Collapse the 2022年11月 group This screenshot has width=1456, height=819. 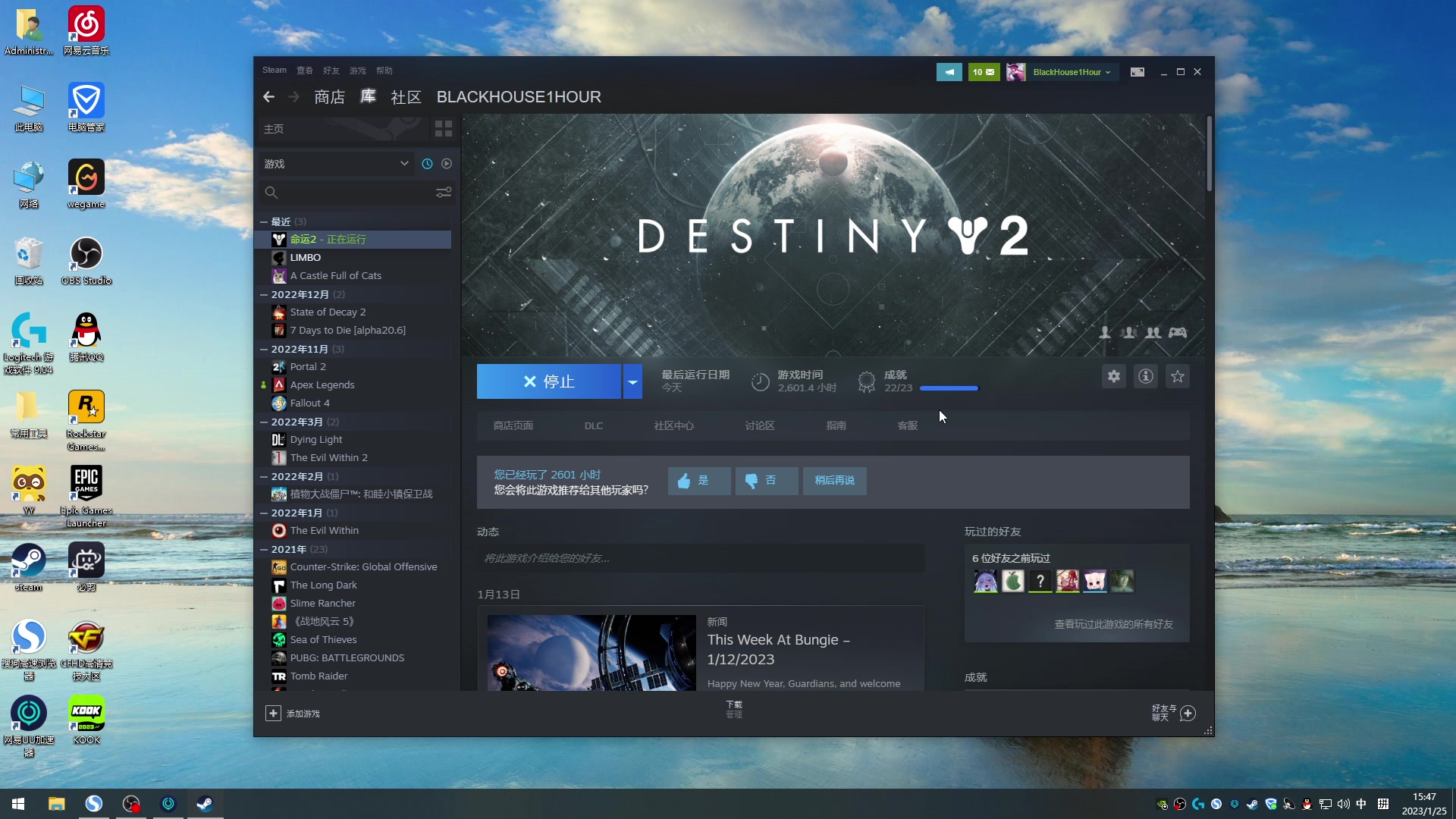264,350
